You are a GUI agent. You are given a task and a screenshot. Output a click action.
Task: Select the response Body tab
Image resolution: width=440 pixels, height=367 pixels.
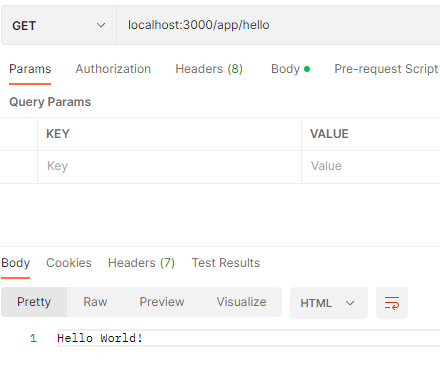click(x=15, y=263)
